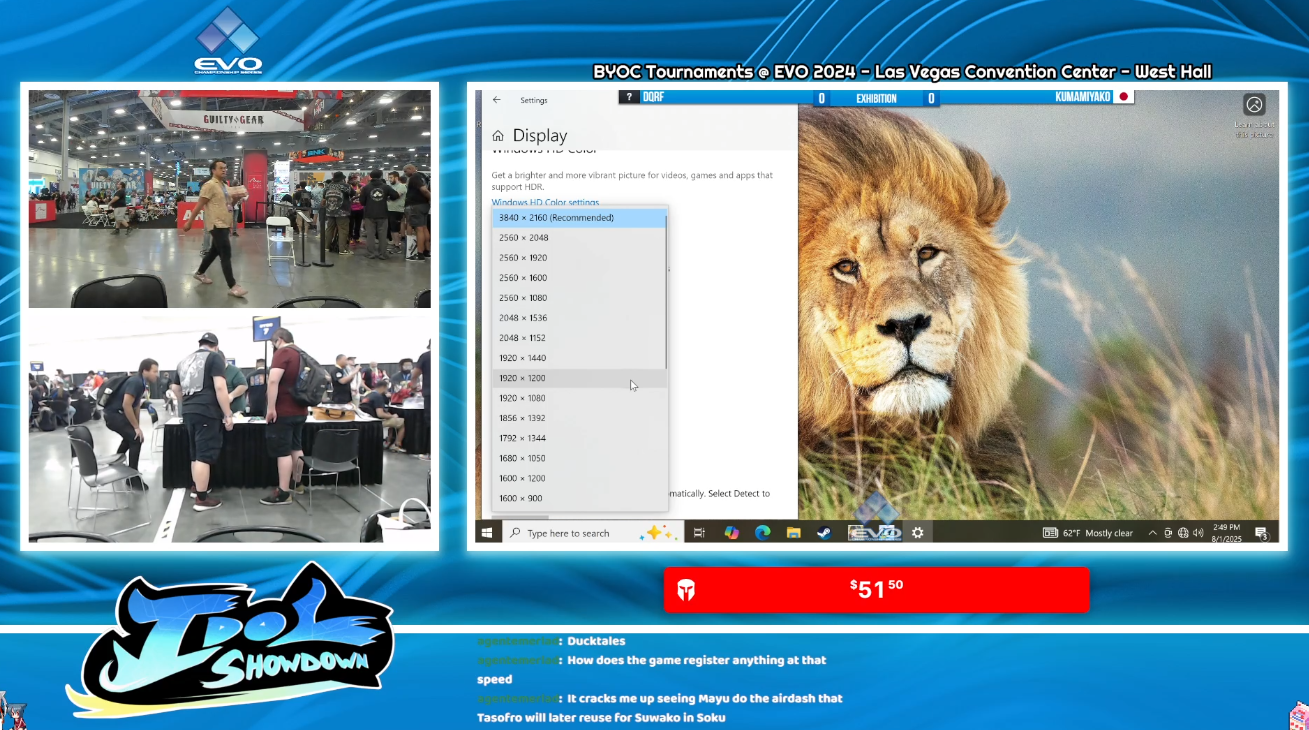
Task: Open Steam from the taskbar
Action: click(x=823, y=533)
